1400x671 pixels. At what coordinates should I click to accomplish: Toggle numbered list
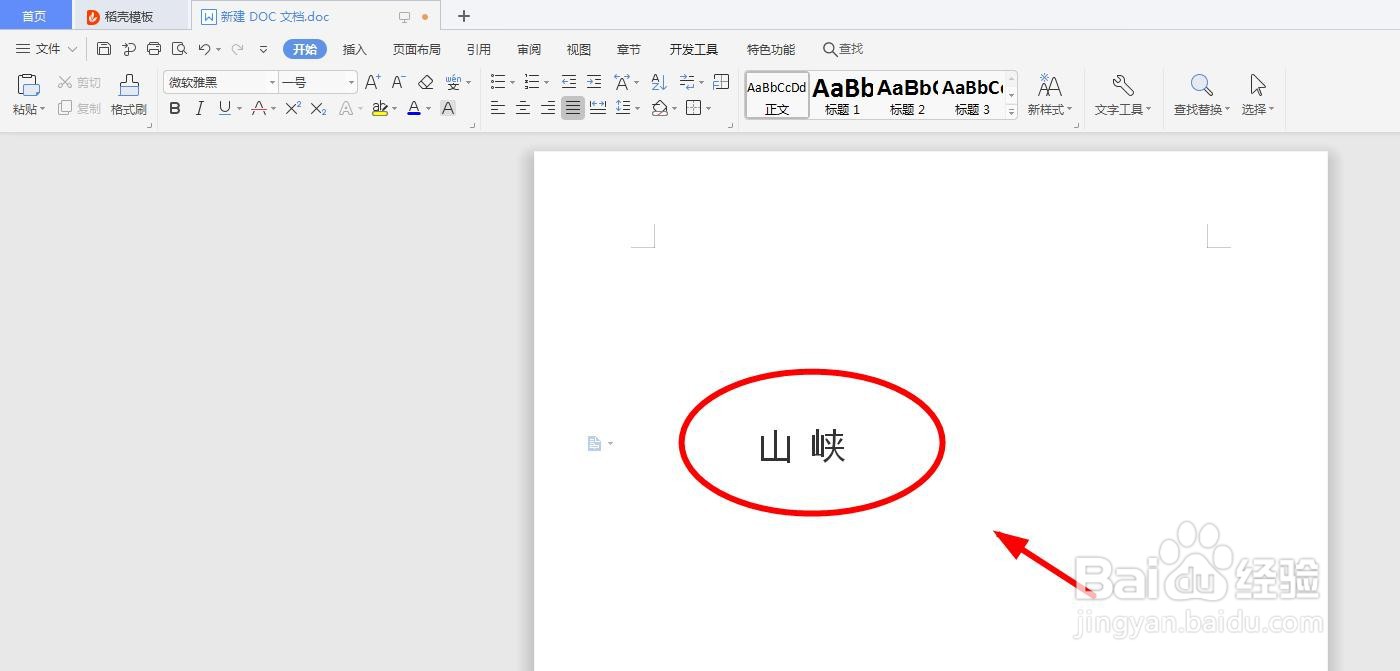coord(532,82)
